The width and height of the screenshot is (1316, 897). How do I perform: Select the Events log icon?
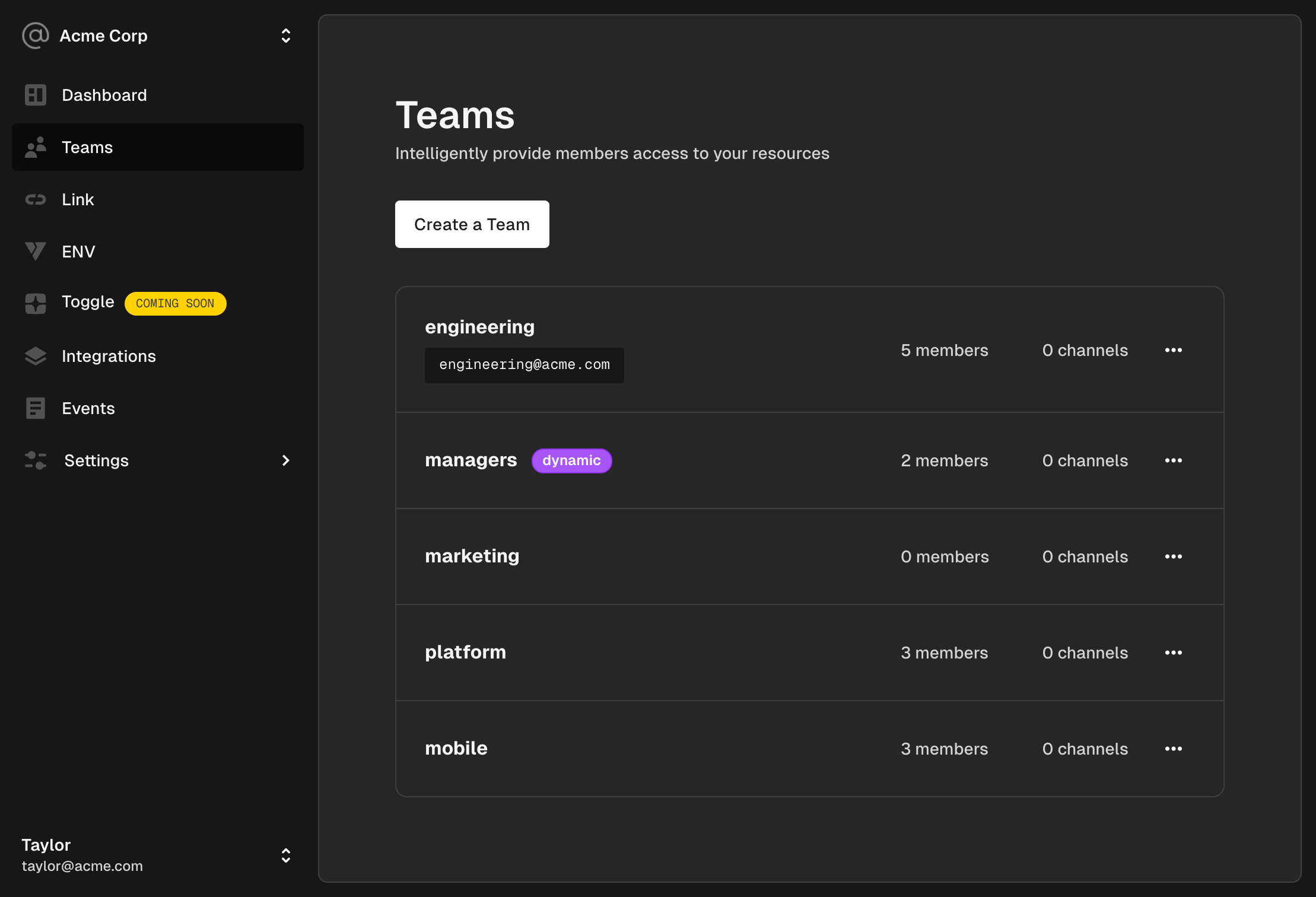coord(35,408)
